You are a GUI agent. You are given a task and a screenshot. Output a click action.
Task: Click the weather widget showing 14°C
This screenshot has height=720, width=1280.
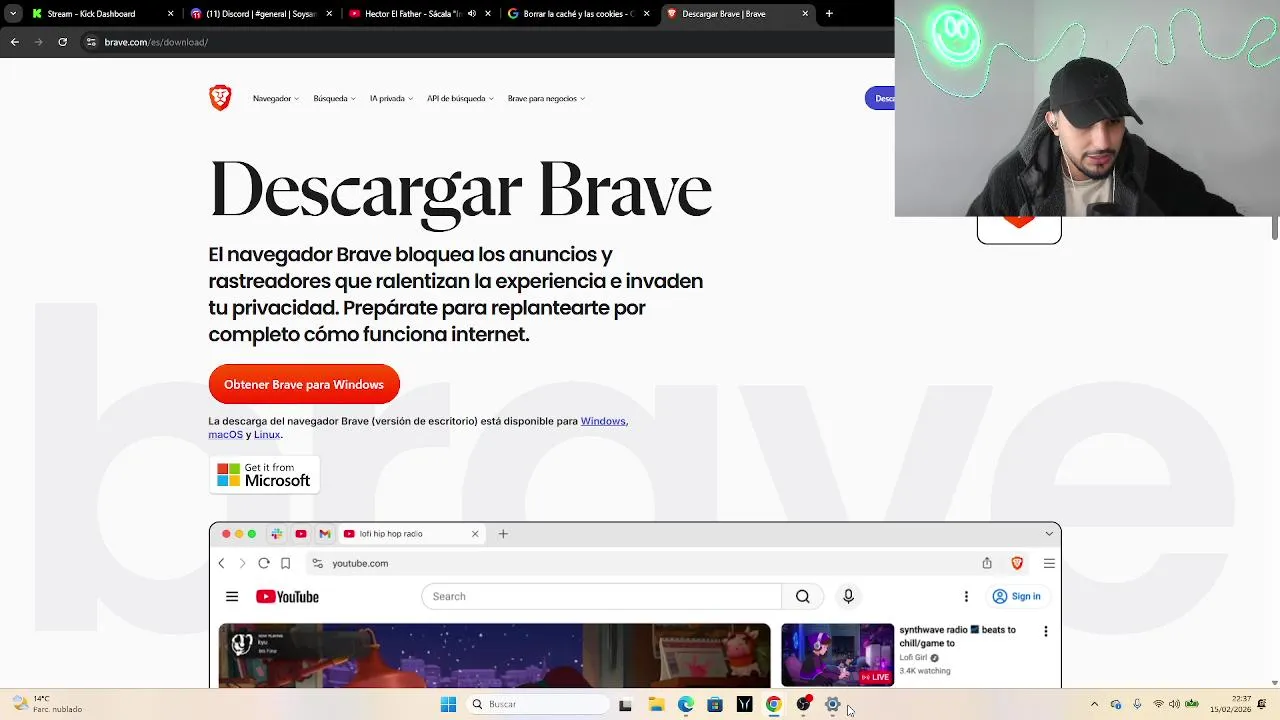pos(46,704)
